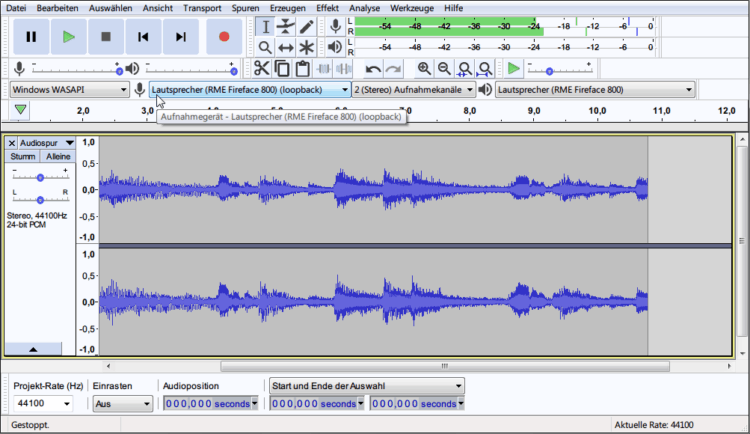Solo the track with the Alleine button
The height and width of the screenshot is (434, 750).
coord(58,156)
